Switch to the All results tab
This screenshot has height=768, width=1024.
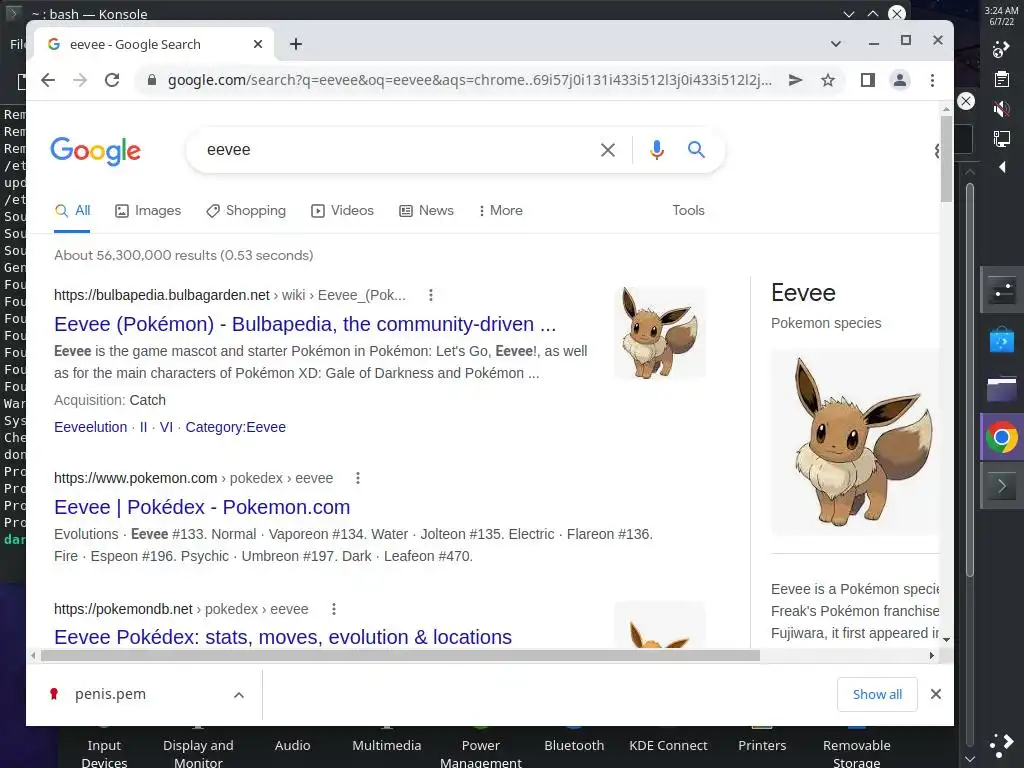pos(72,211)
